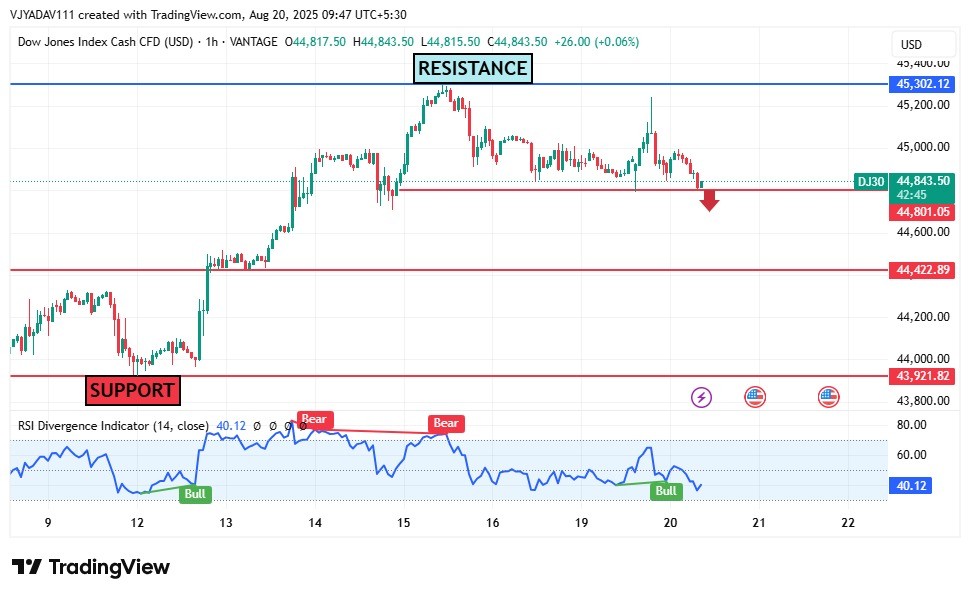Open the rightmost US flag economic event

[828, 397]
